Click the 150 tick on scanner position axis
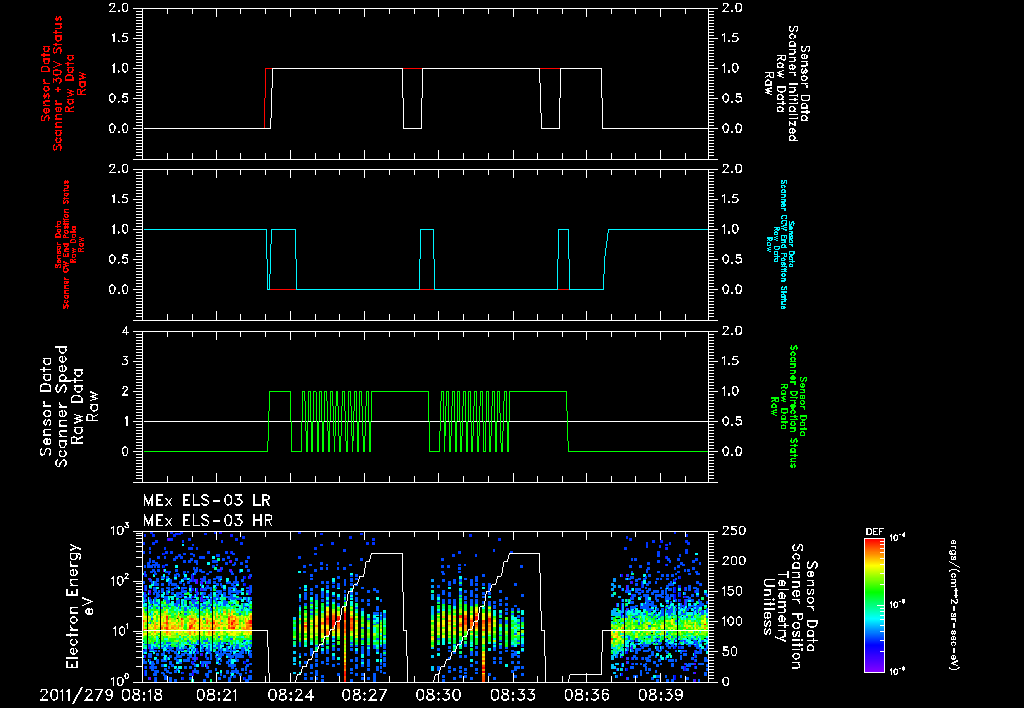 coord(732,591)
